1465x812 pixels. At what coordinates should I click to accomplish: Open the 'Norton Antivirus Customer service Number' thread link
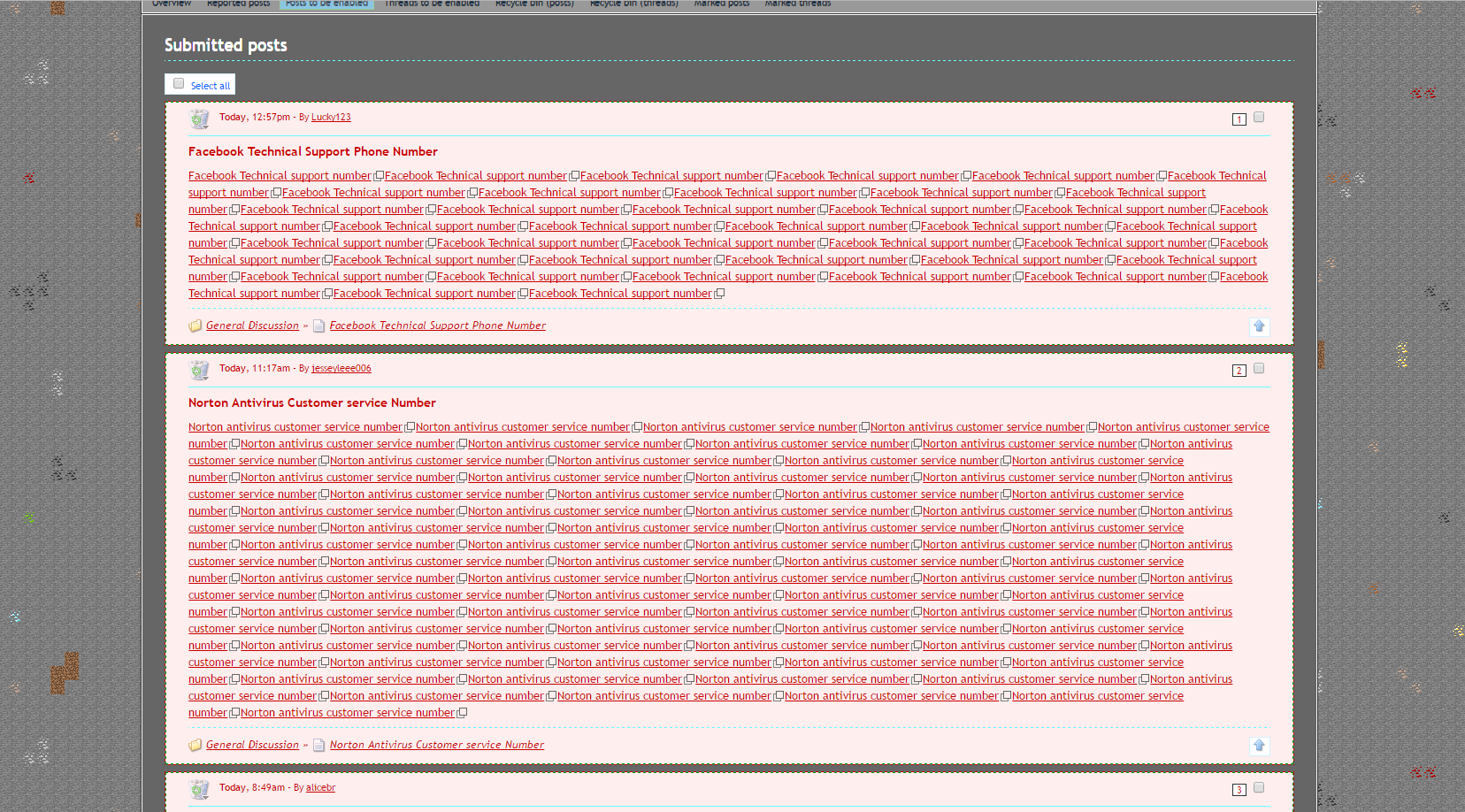pos(436,746)
